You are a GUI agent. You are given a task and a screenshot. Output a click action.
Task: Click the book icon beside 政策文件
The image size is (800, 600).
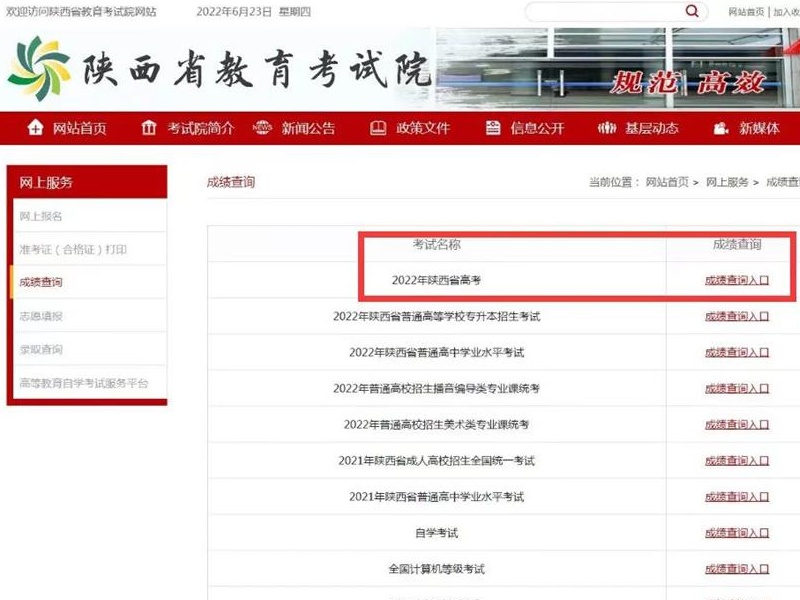click(x=378, y=128)
